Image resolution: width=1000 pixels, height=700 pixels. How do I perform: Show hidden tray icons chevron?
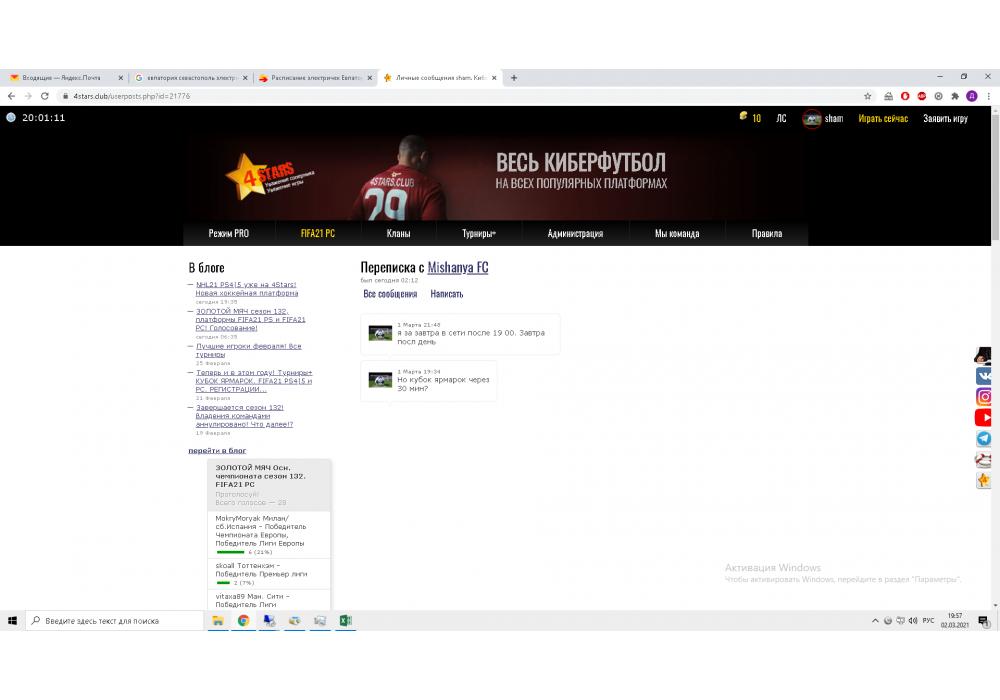pos(875,620)
